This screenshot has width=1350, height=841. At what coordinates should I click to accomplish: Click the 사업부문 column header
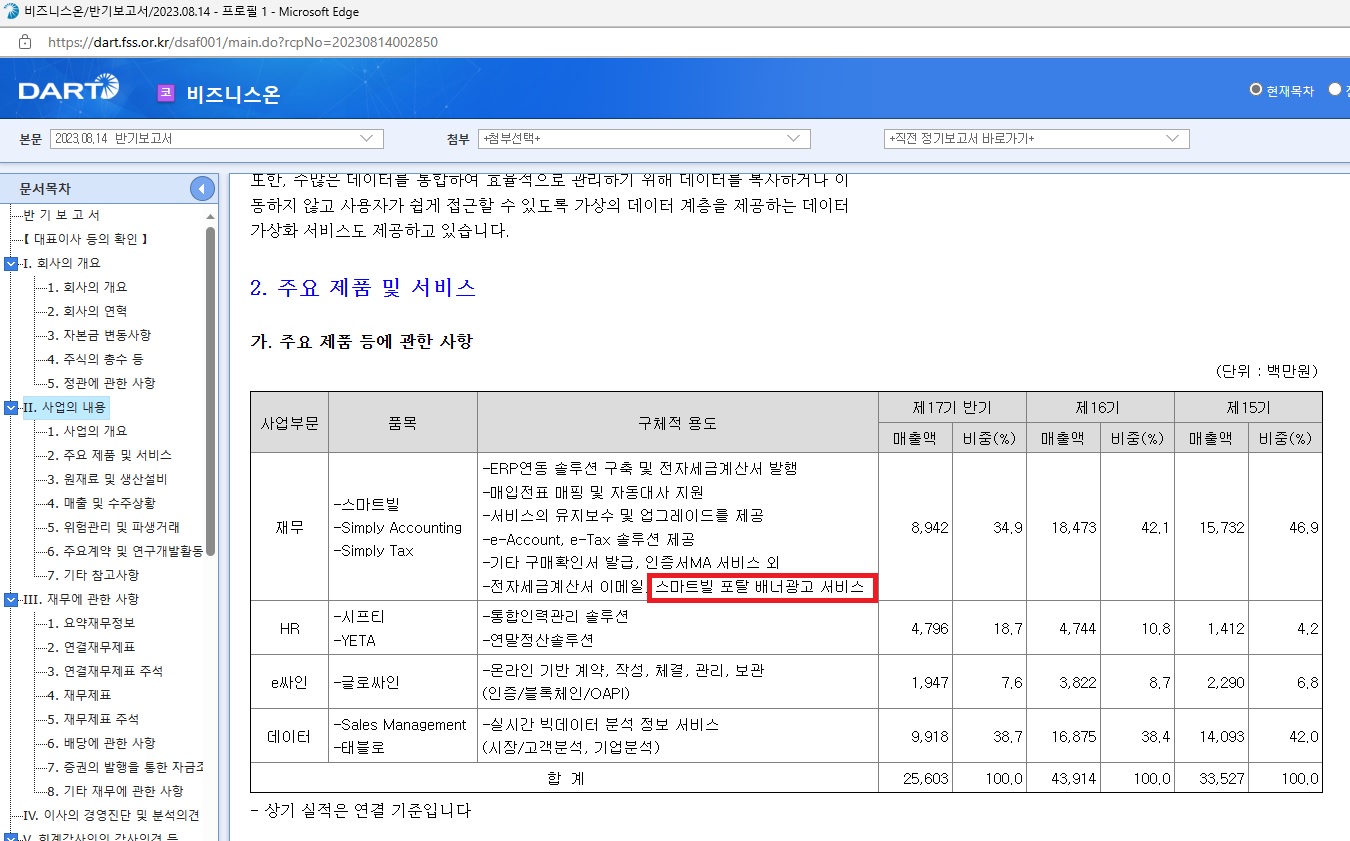289,423
